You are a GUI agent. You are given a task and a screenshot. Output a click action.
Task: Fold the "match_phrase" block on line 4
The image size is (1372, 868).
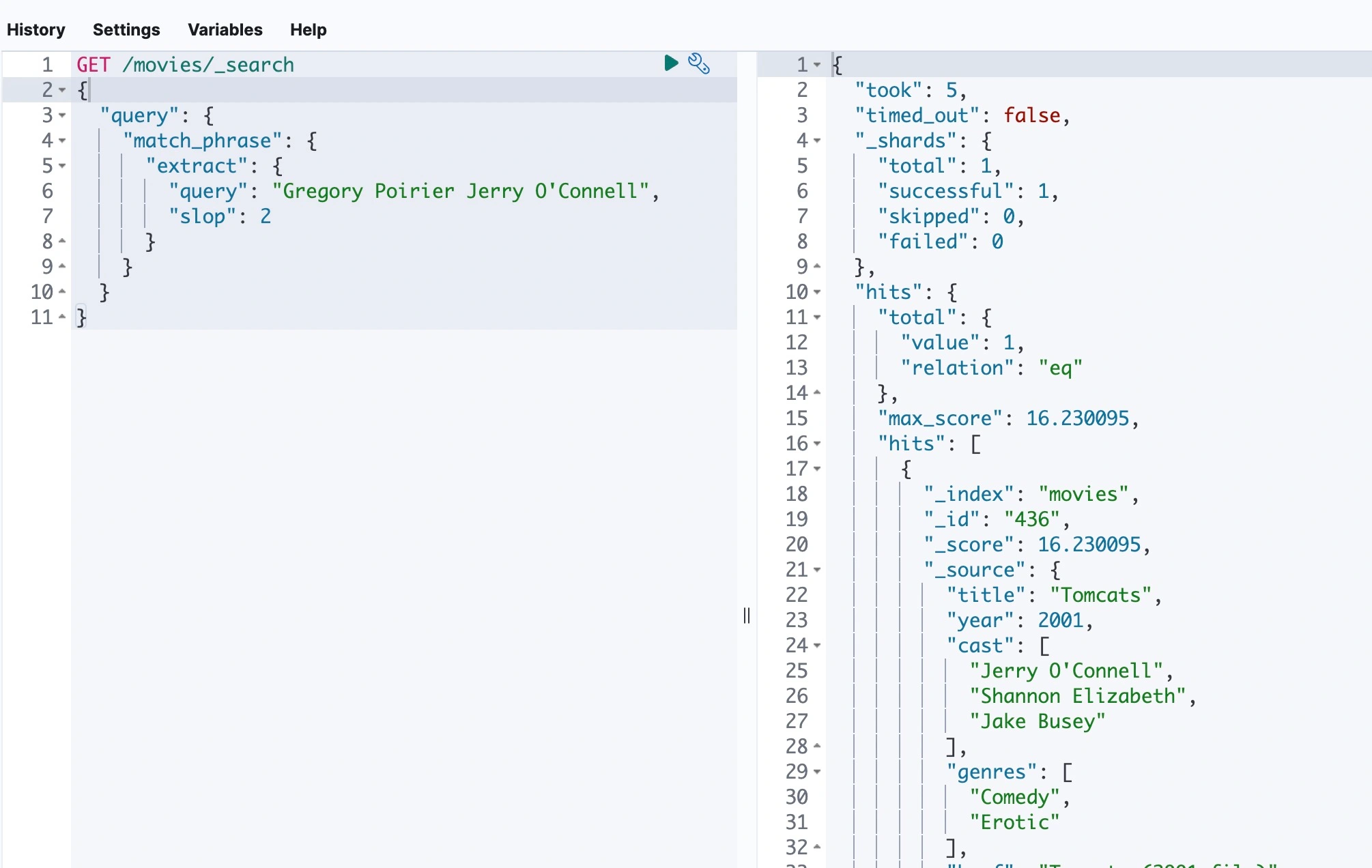(62, 141)
